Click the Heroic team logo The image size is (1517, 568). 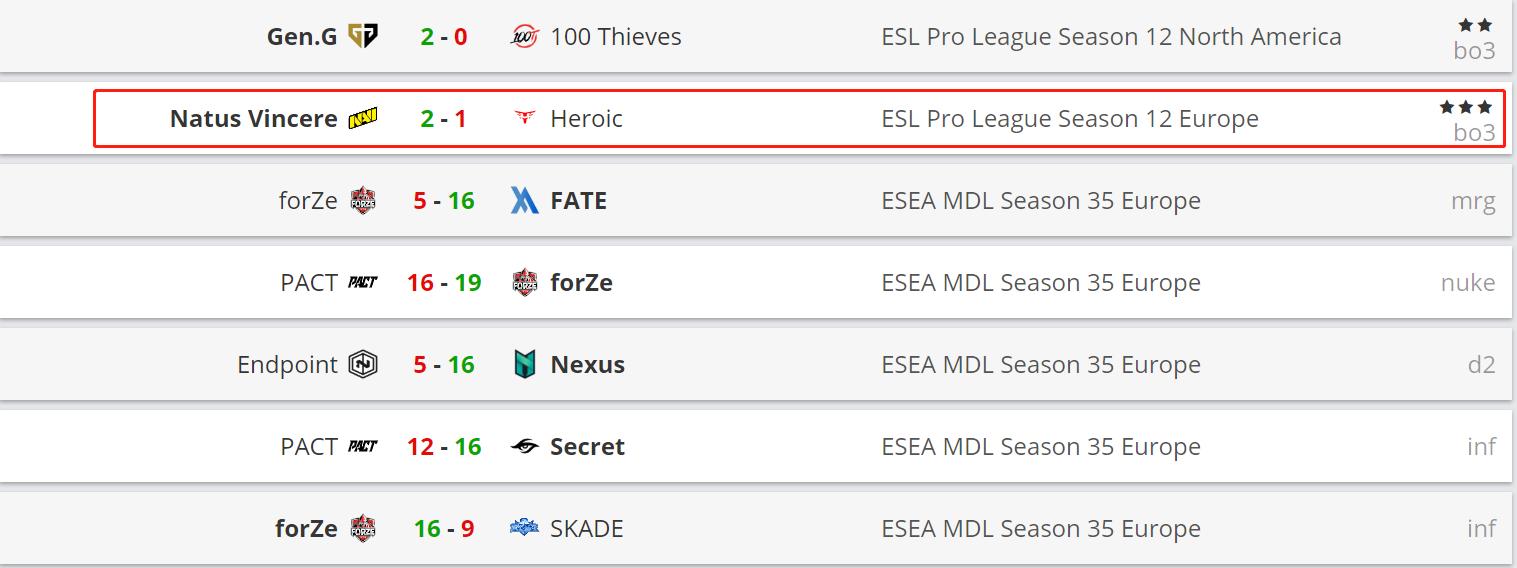click(524, 119)
